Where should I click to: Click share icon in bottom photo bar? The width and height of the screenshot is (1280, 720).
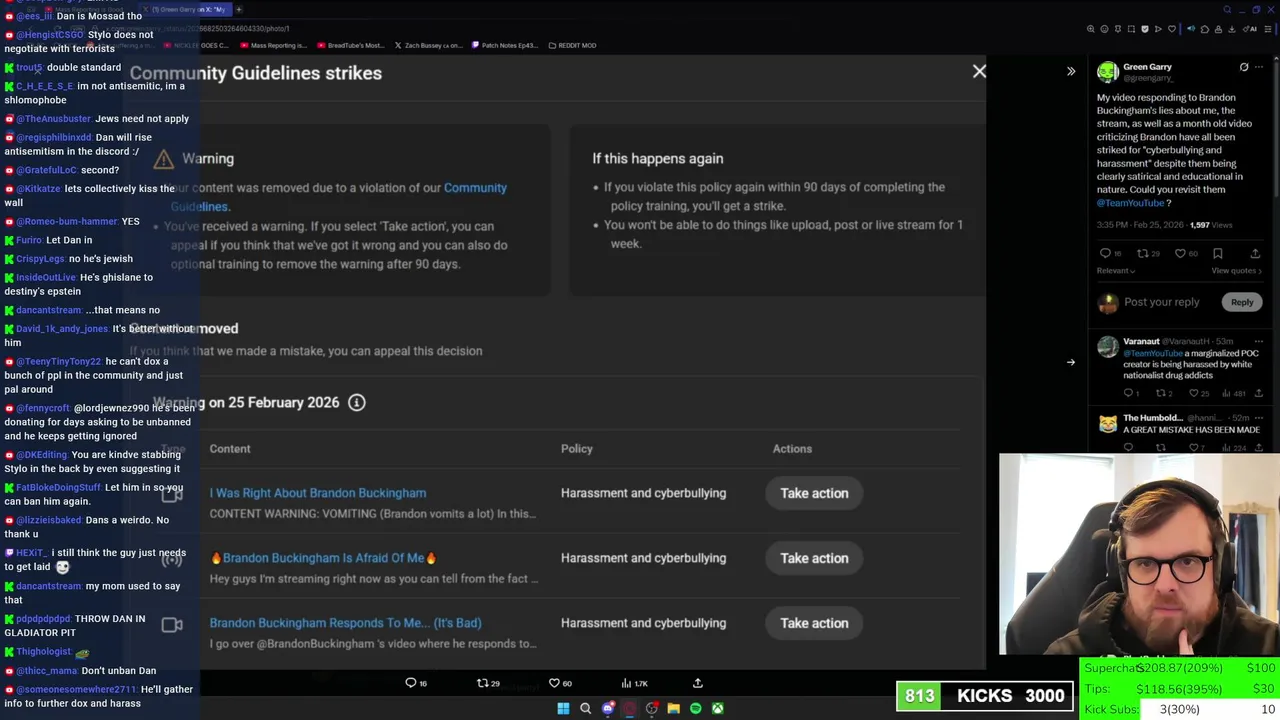click(x=698, y=683)
